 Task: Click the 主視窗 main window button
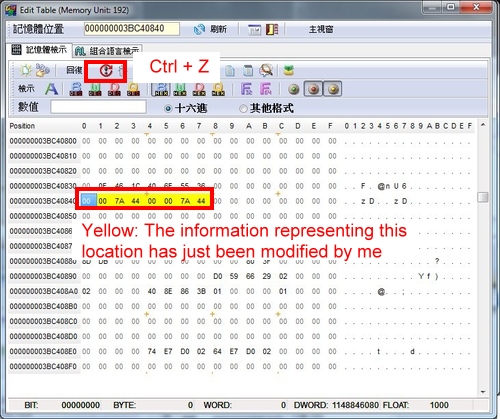321,29
